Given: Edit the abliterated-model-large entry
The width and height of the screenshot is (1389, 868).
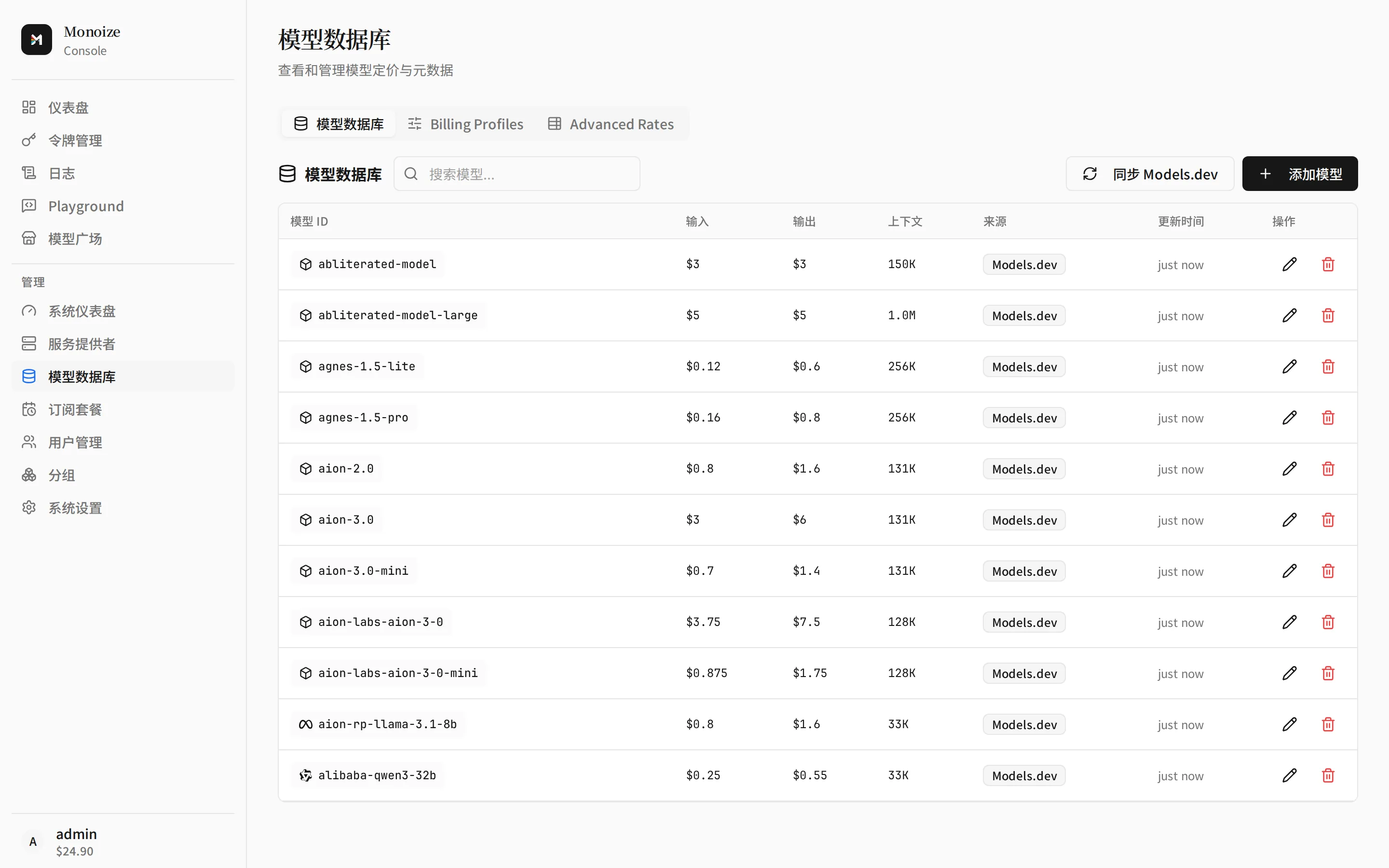Looking at the screenshot, I should click(x=1289, y=315).
